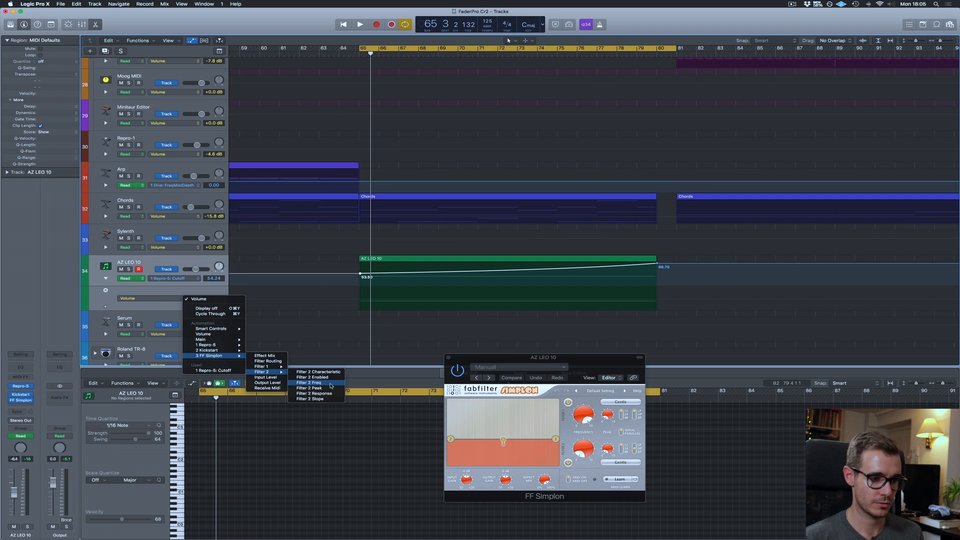The height and width of the screenshot is (540, 960).
Task: Click AZ LEO 10 pan knob
Action: [219, 266]
